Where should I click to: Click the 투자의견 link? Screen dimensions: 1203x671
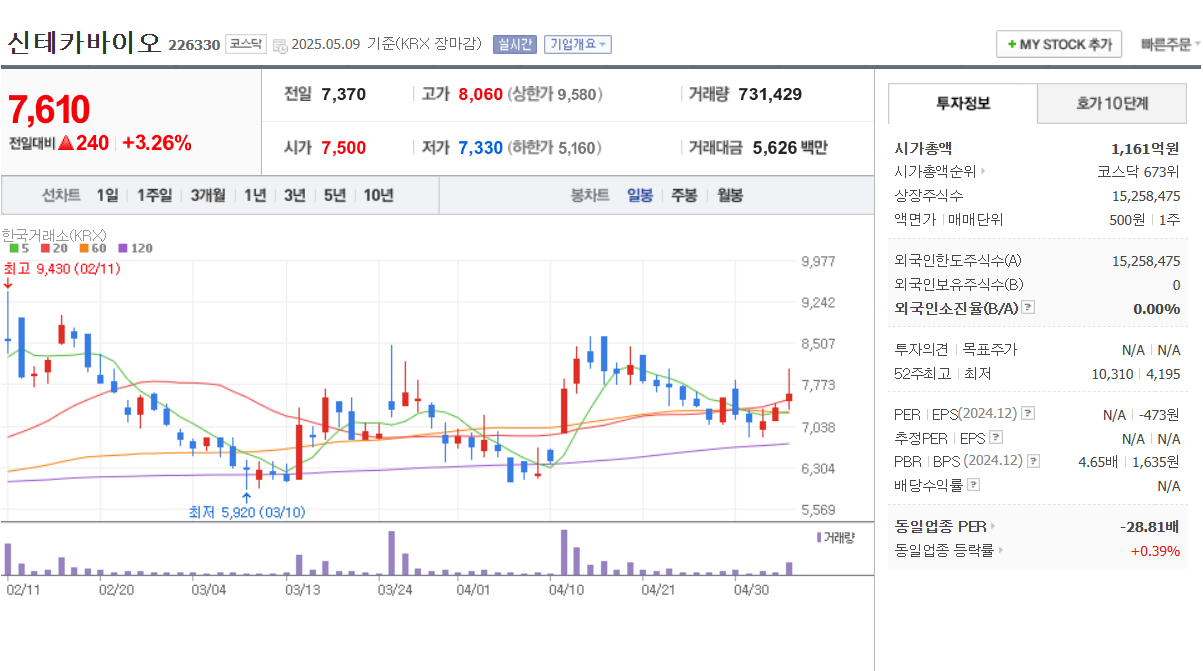tap(920, 350)
